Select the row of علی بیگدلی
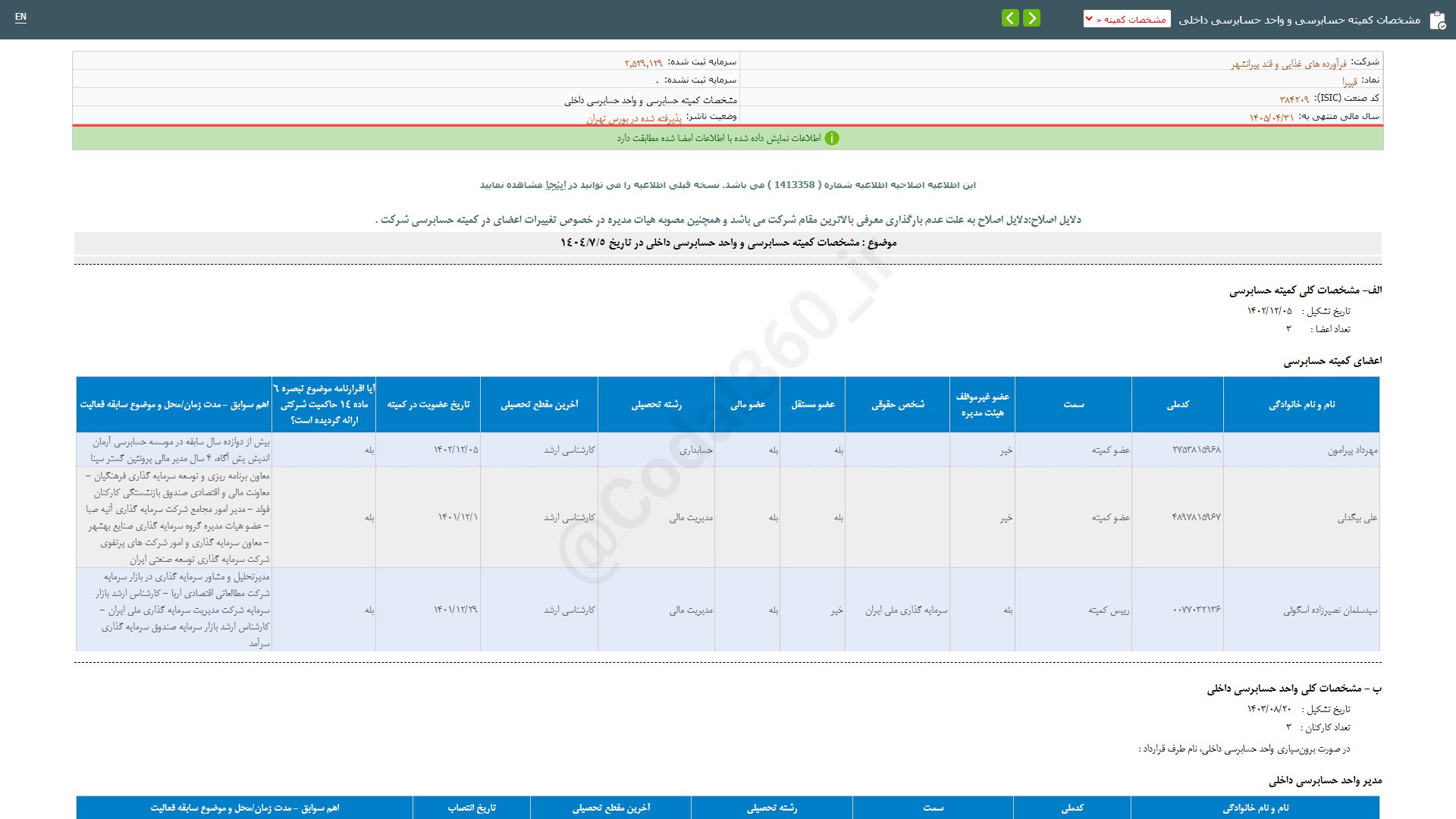This screenshot has height=819, width=1456. click(1357, 518)
